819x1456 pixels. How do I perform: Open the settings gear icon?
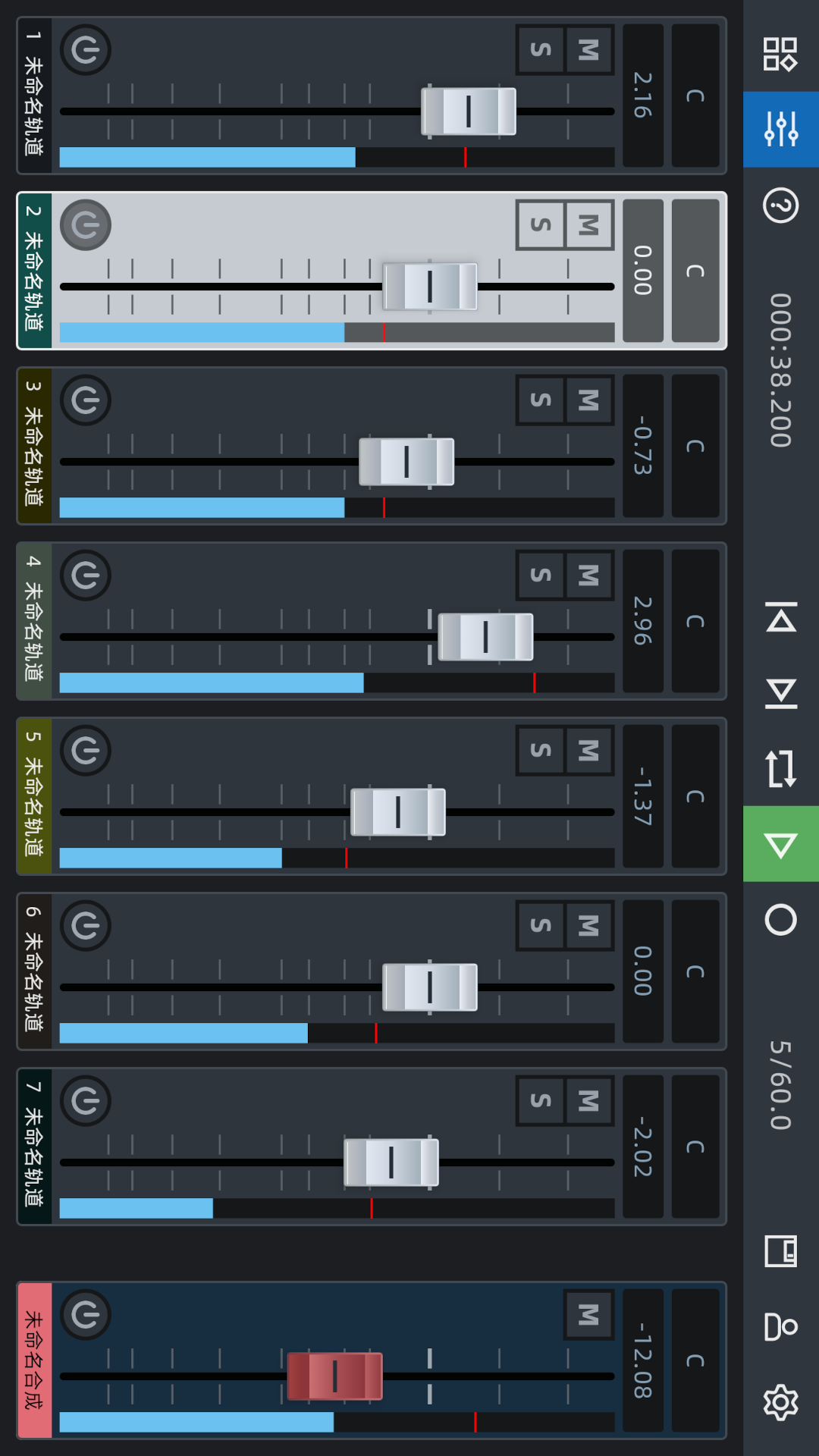[780, 1402]
